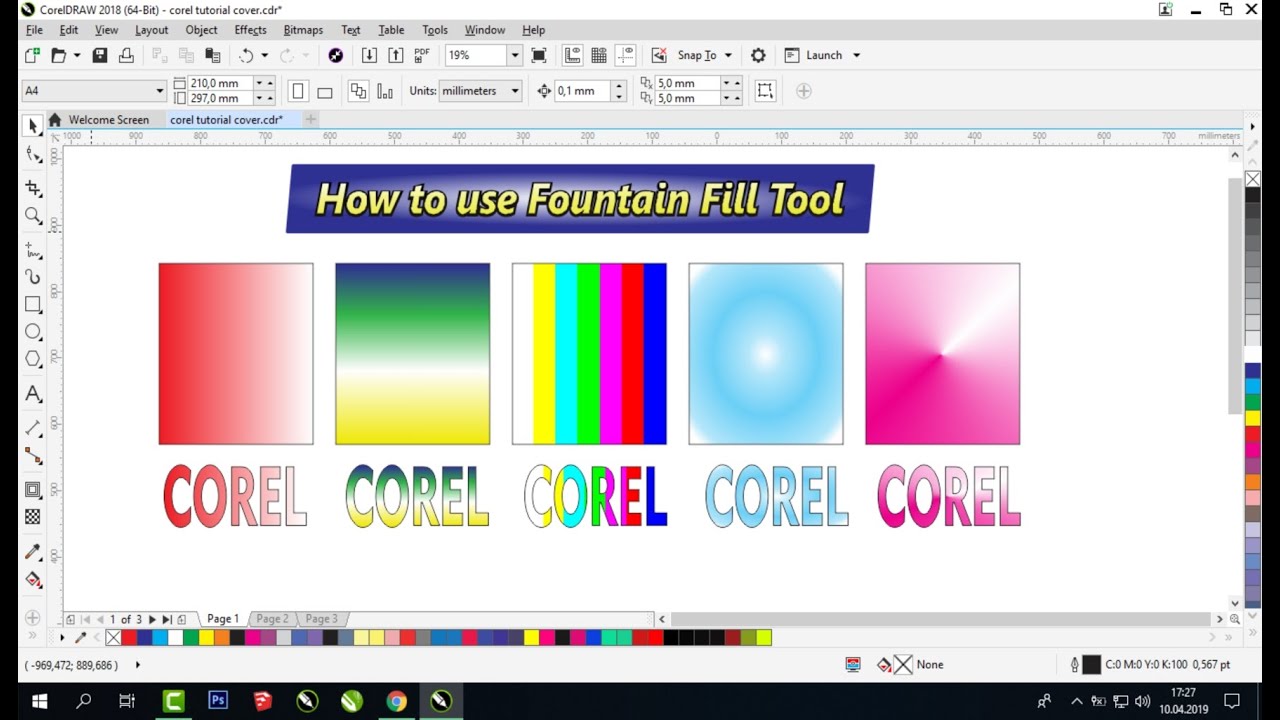Open the Layout menu
The image size is (1280, 720).
click(x=152, y=30)
